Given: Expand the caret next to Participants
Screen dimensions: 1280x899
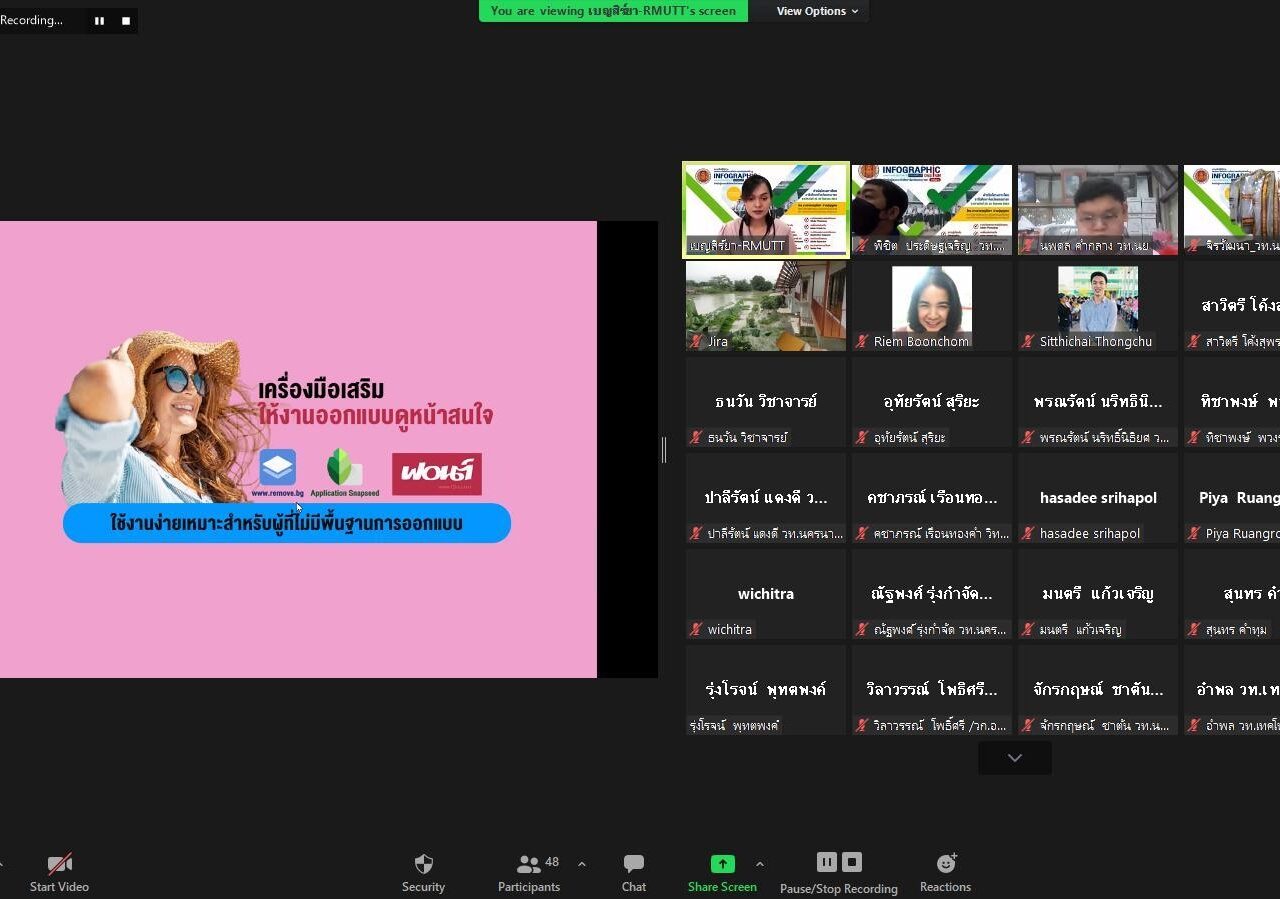Looking at the screenshot, I should pos(582,864).
